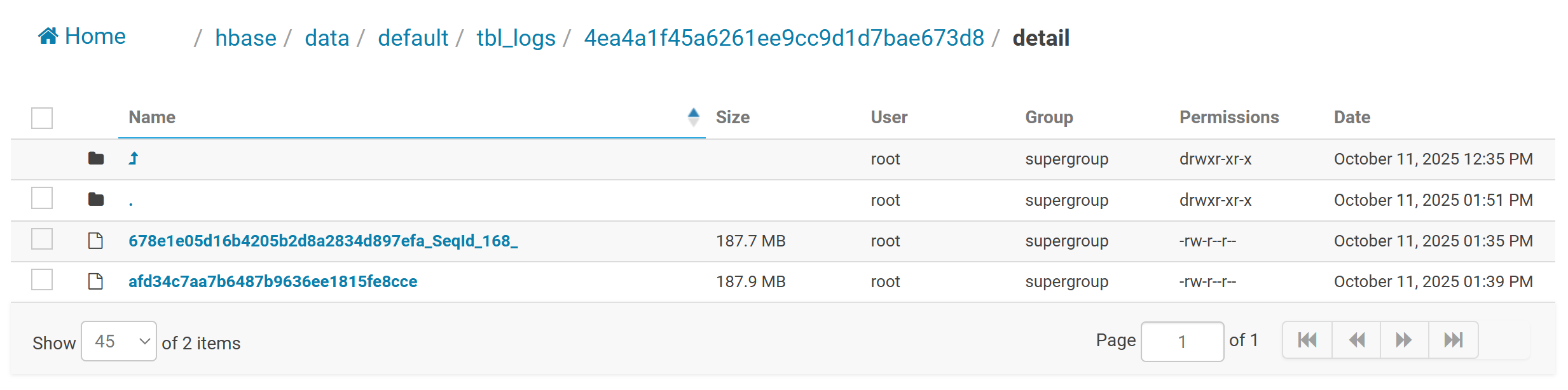Sort by Date column header
The image size is (1568, 390).
coord(1352,118)
